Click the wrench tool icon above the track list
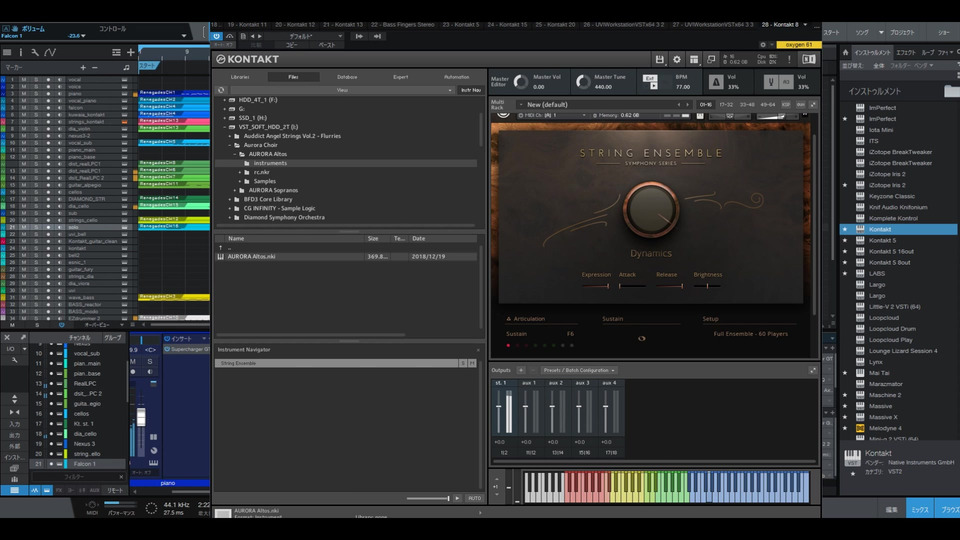This screenshot has width=960, height=540. tap(35, 52)
